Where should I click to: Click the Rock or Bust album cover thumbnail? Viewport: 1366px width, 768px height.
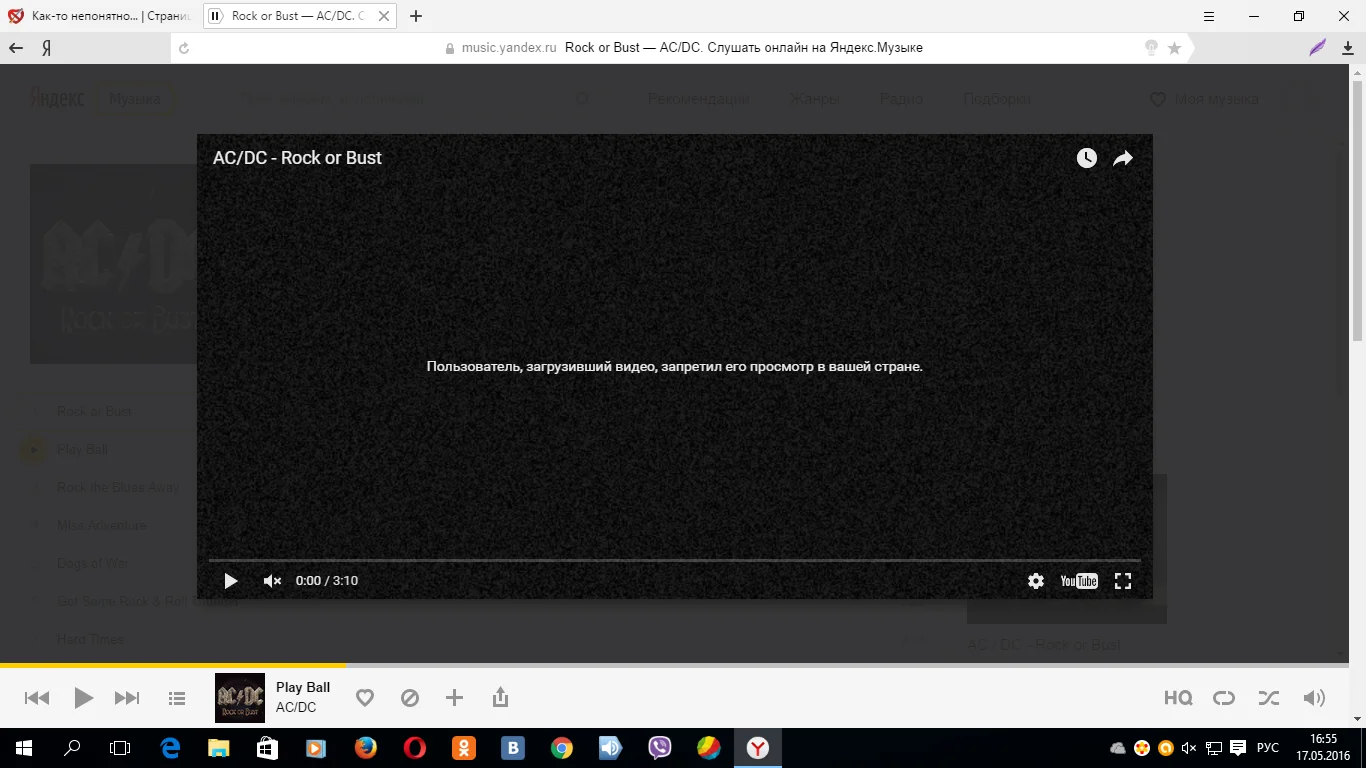tap(240, 698)
